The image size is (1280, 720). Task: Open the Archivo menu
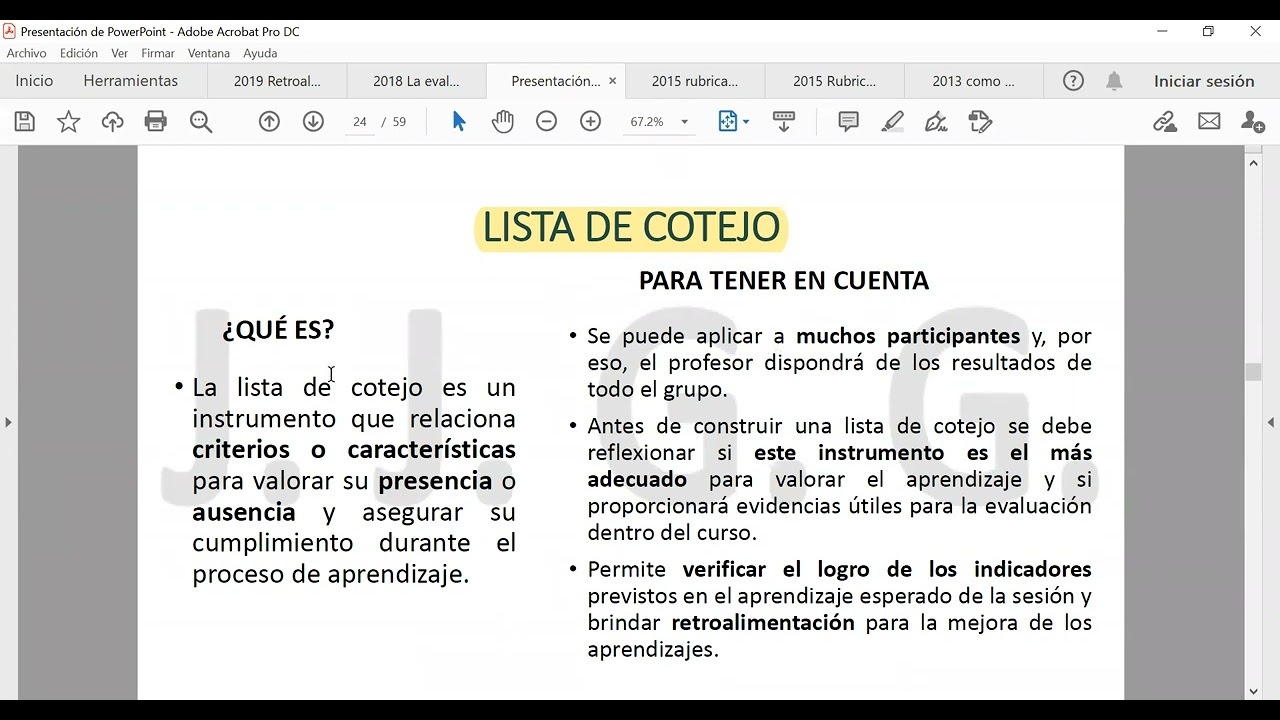point(26,53)
